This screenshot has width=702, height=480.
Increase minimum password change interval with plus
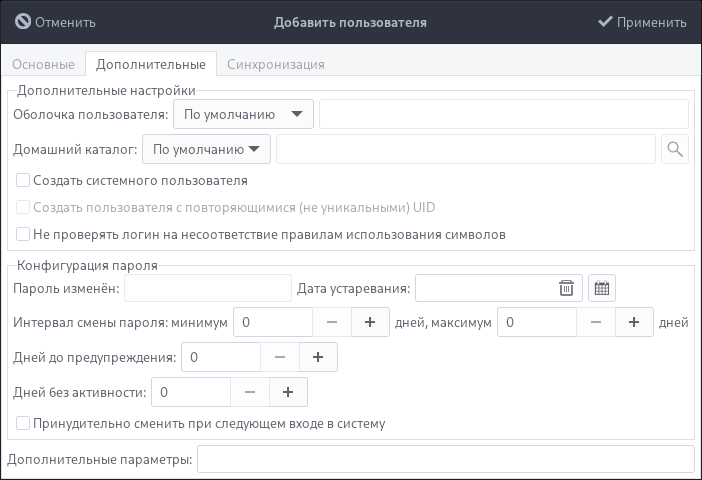pyautogui.click(x=369, y=322)
